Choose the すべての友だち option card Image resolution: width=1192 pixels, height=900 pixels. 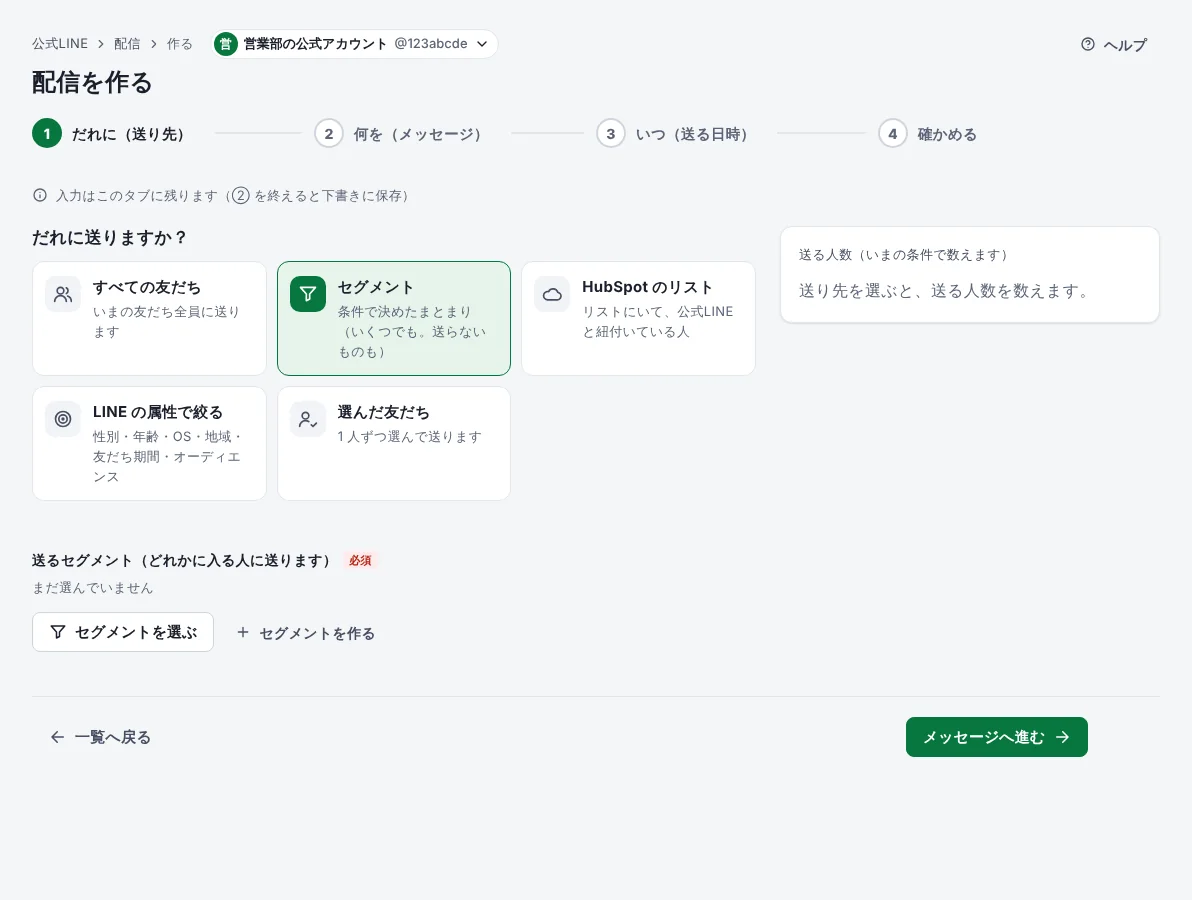point(149,318)
